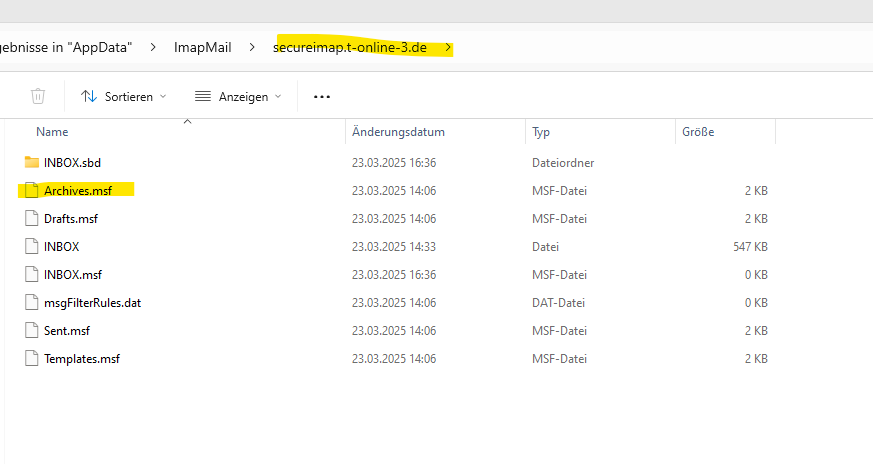Viewport: 873px width, 464px height.
Task: Sort by the Name column header
Action: (52, 132)
